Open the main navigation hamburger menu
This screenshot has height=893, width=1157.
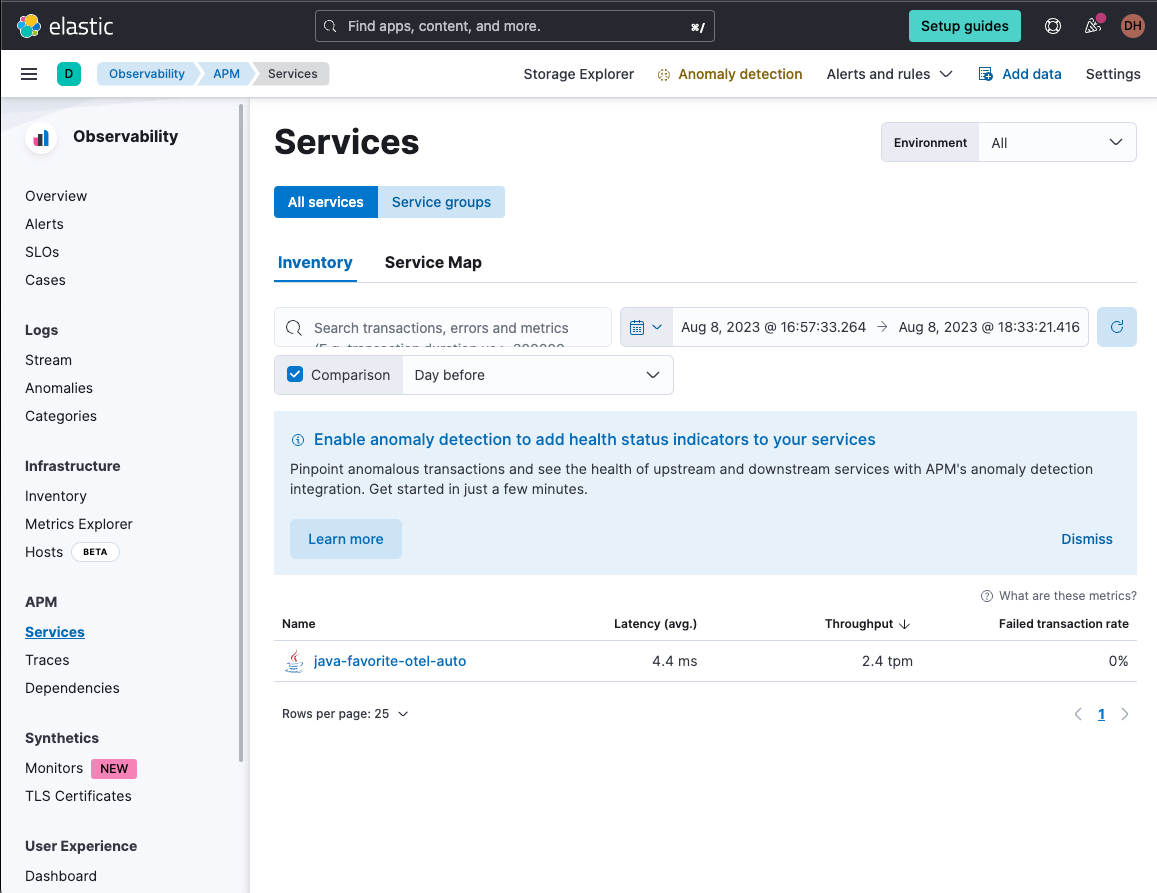point(28,73)
